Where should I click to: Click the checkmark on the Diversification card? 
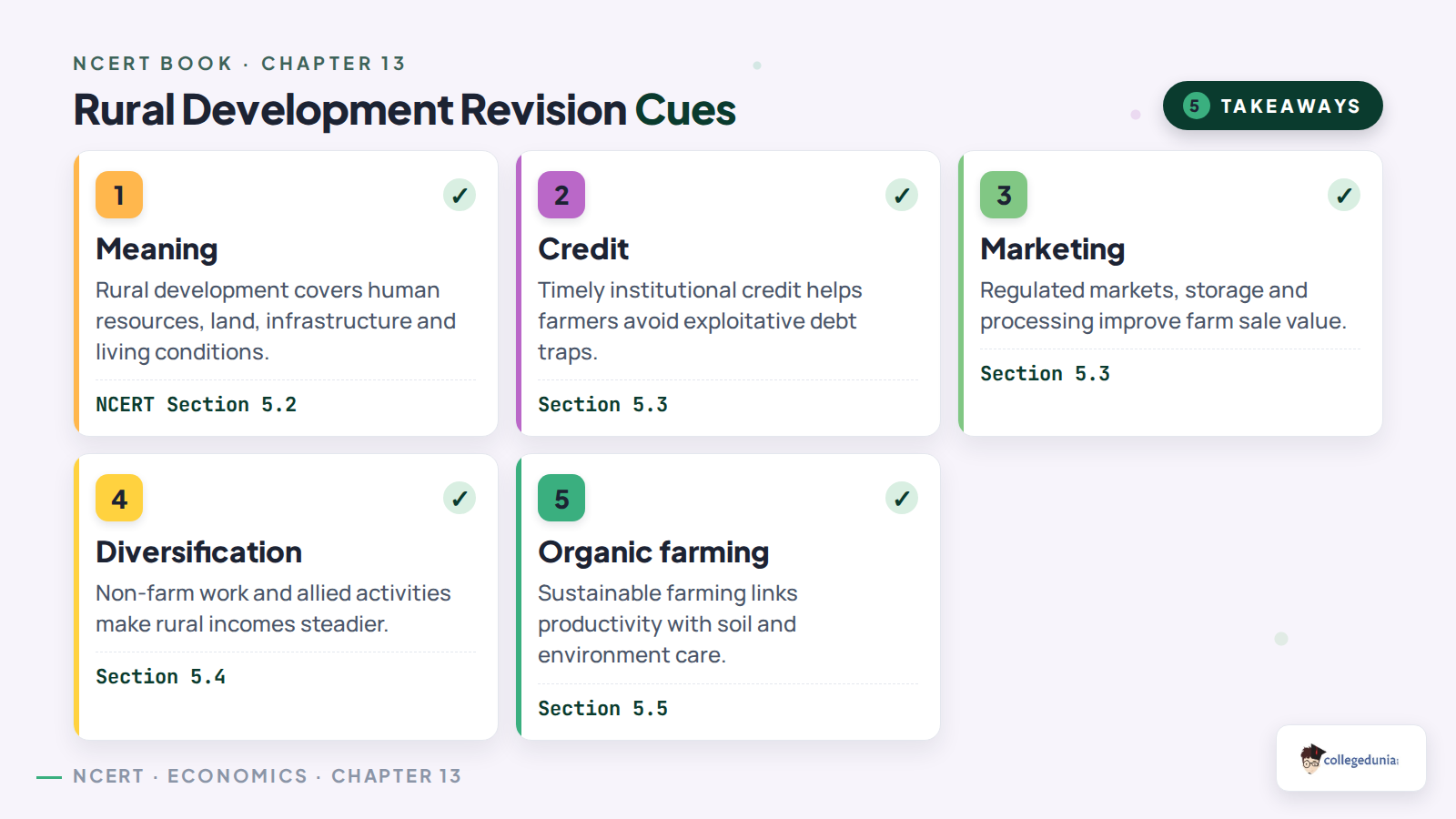[460, 498]
